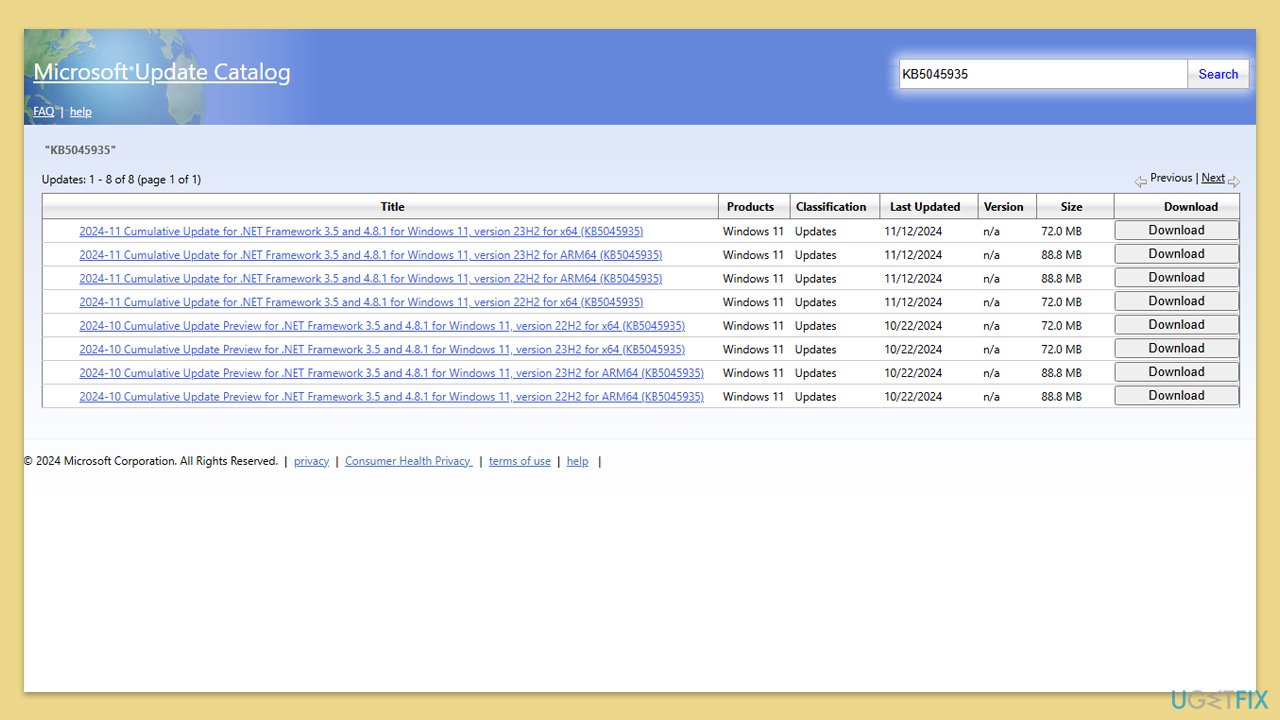
Task: Open 2024-11 update for 23H2 x64 link
Action: coord(361,231)
